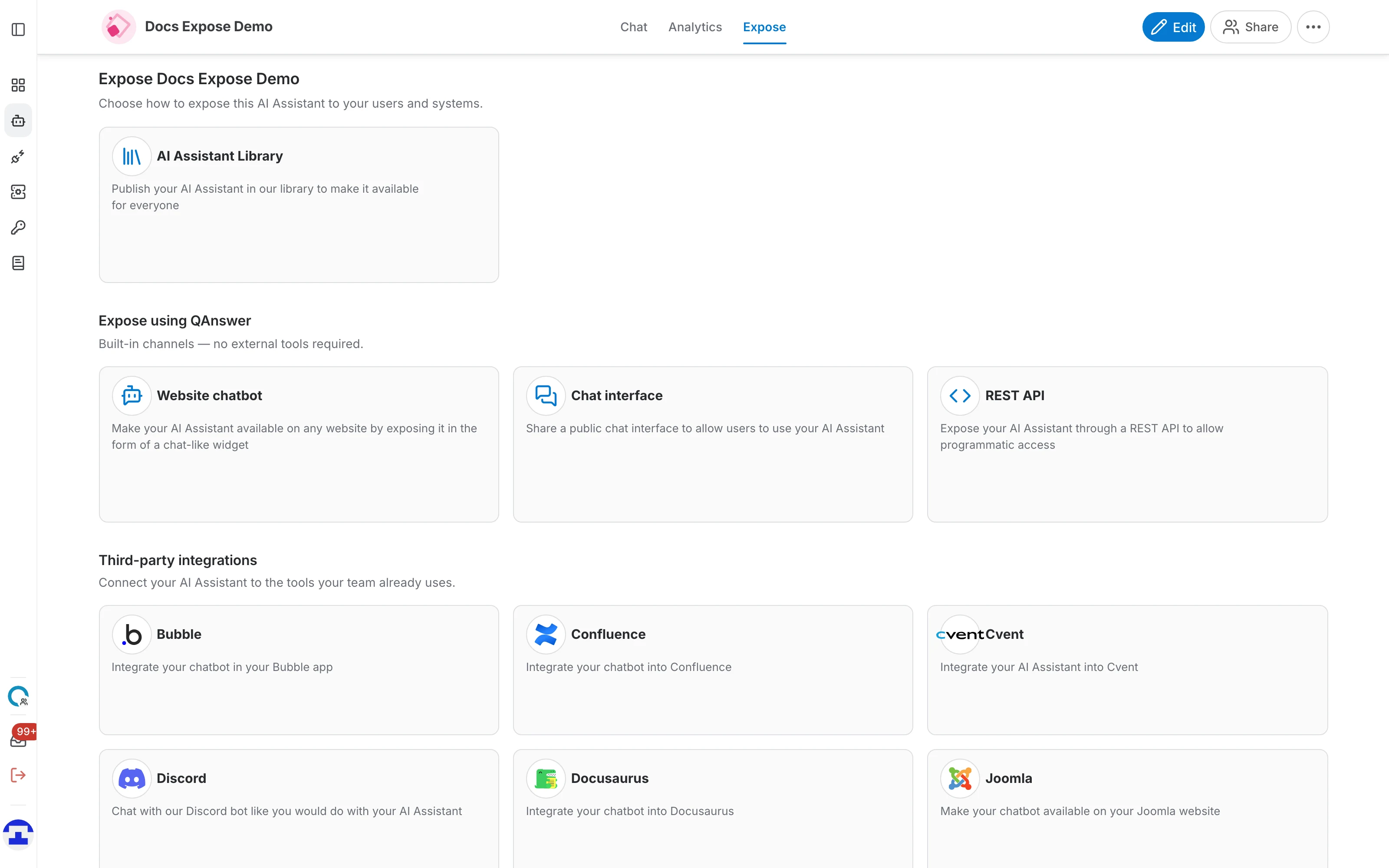The width and height of the screenshot is (1389, 868).
Task: Click the Bubble logo icon
Action: (x=132, y=635)
